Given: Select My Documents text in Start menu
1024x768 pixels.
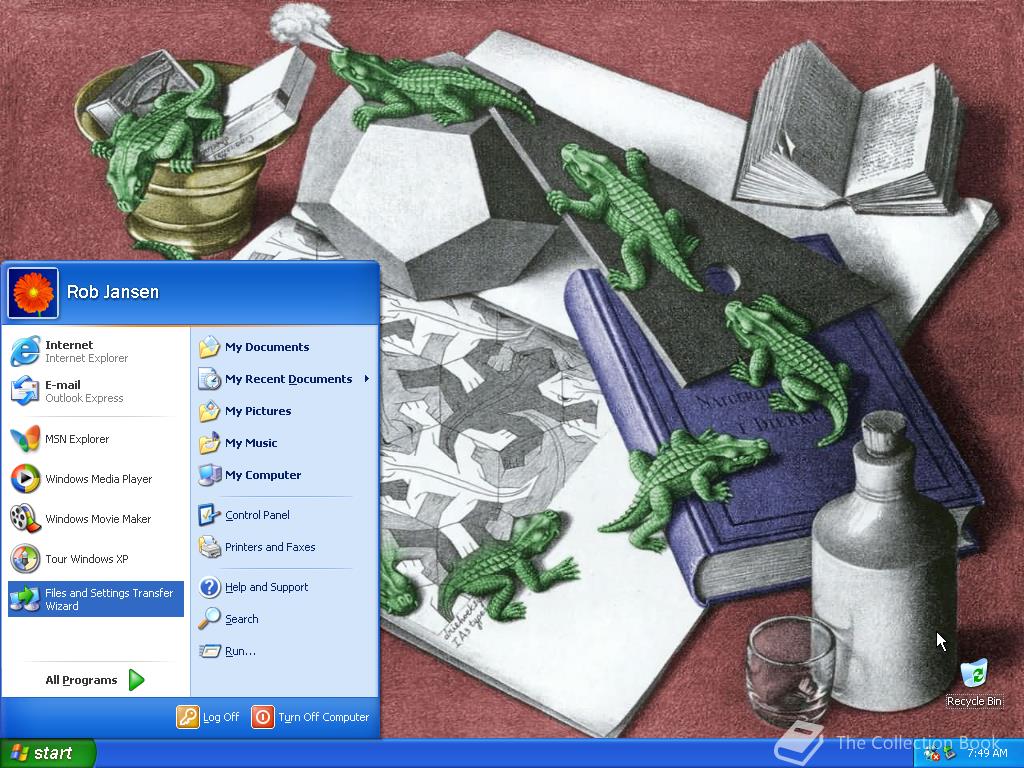Looking at the screenshot, I should (267, 347).
